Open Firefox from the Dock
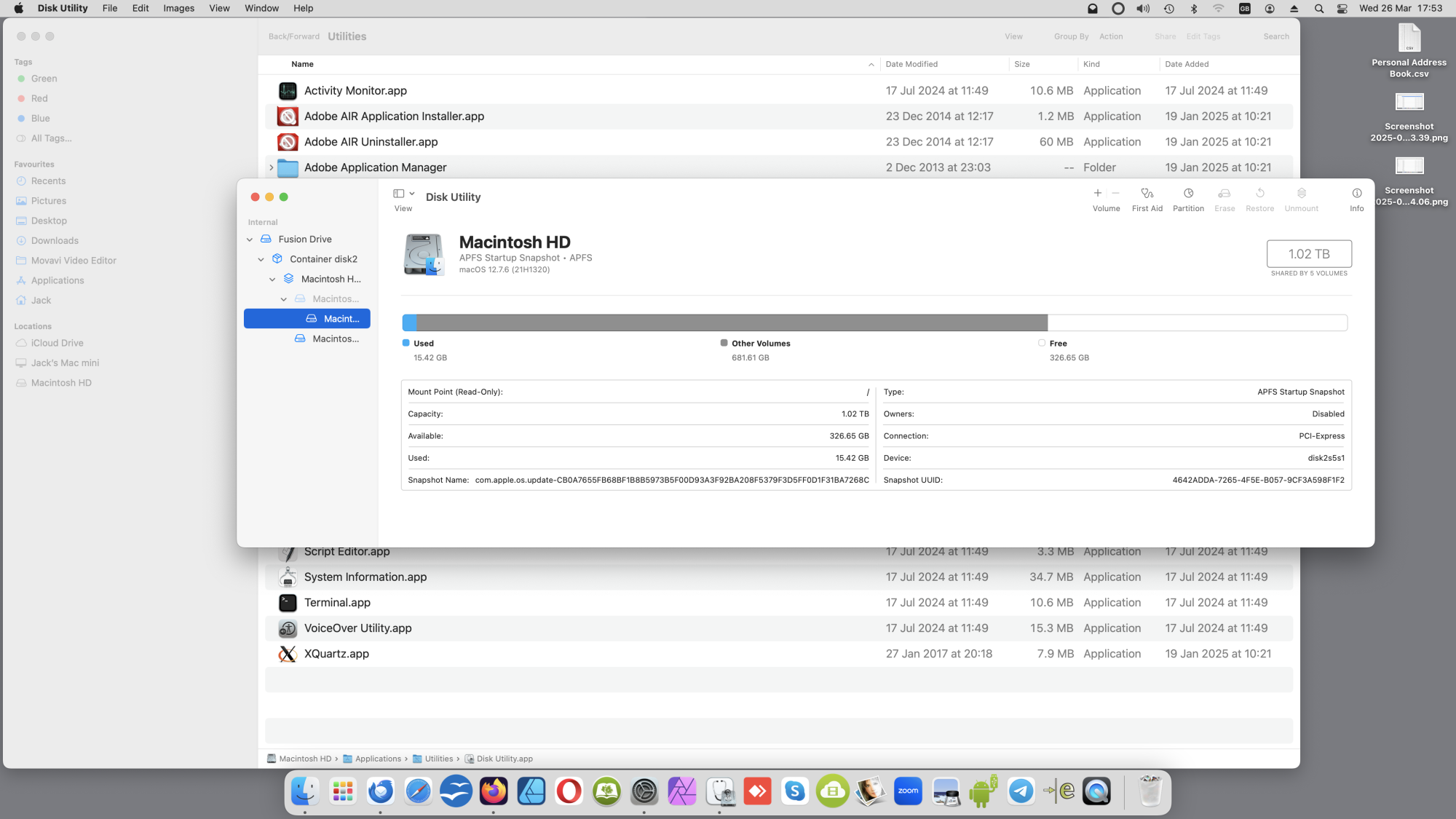Image resolution: width=1456 pixels, height=819 pixels. [494, 791]
